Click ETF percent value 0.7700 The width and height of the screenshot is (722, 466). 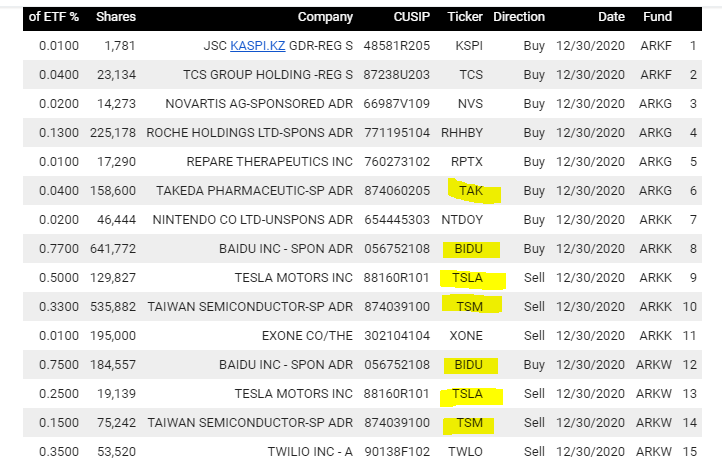pos(59,249)
